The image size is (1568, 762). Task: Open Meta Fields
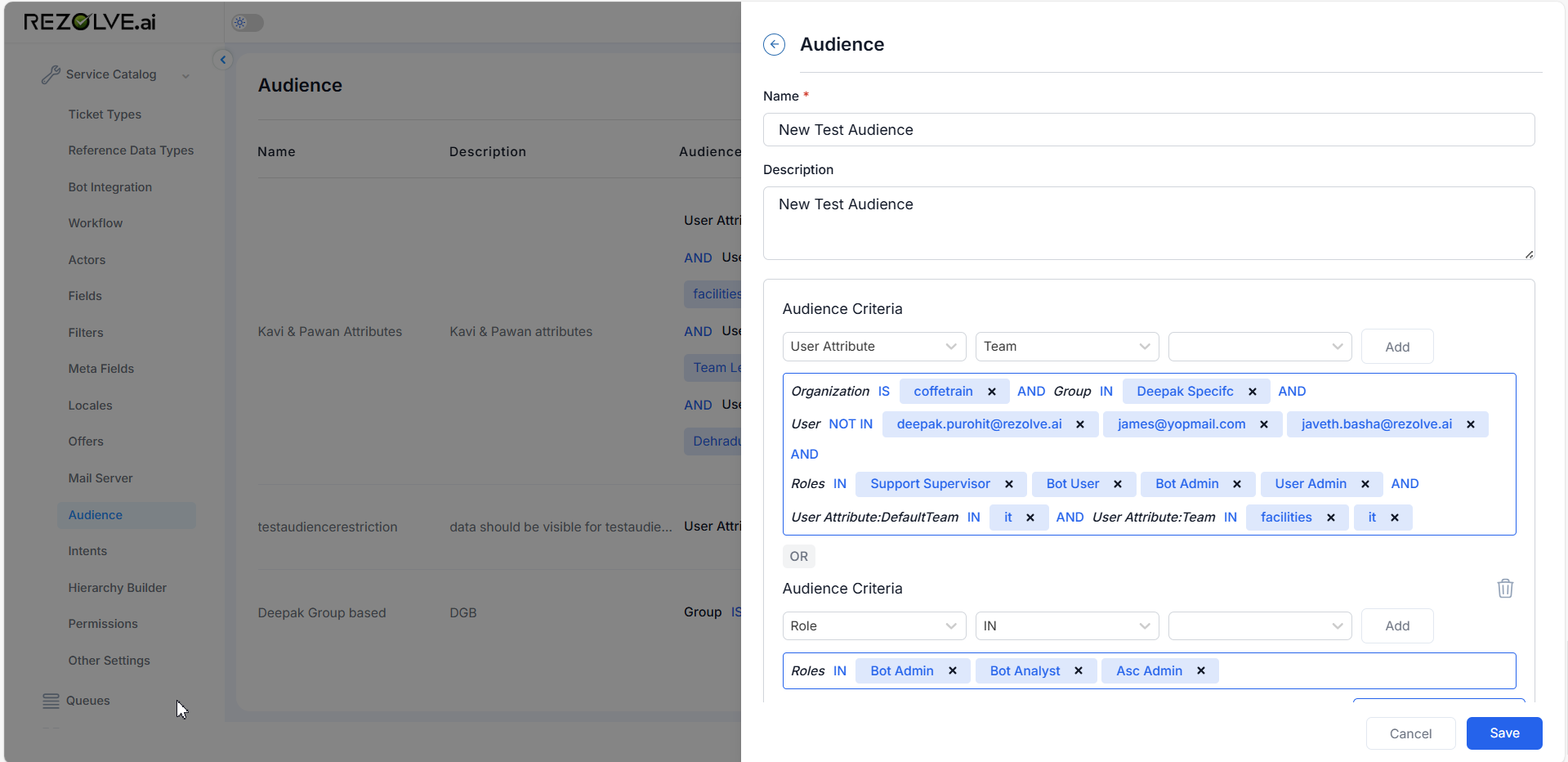click(101, 369)
